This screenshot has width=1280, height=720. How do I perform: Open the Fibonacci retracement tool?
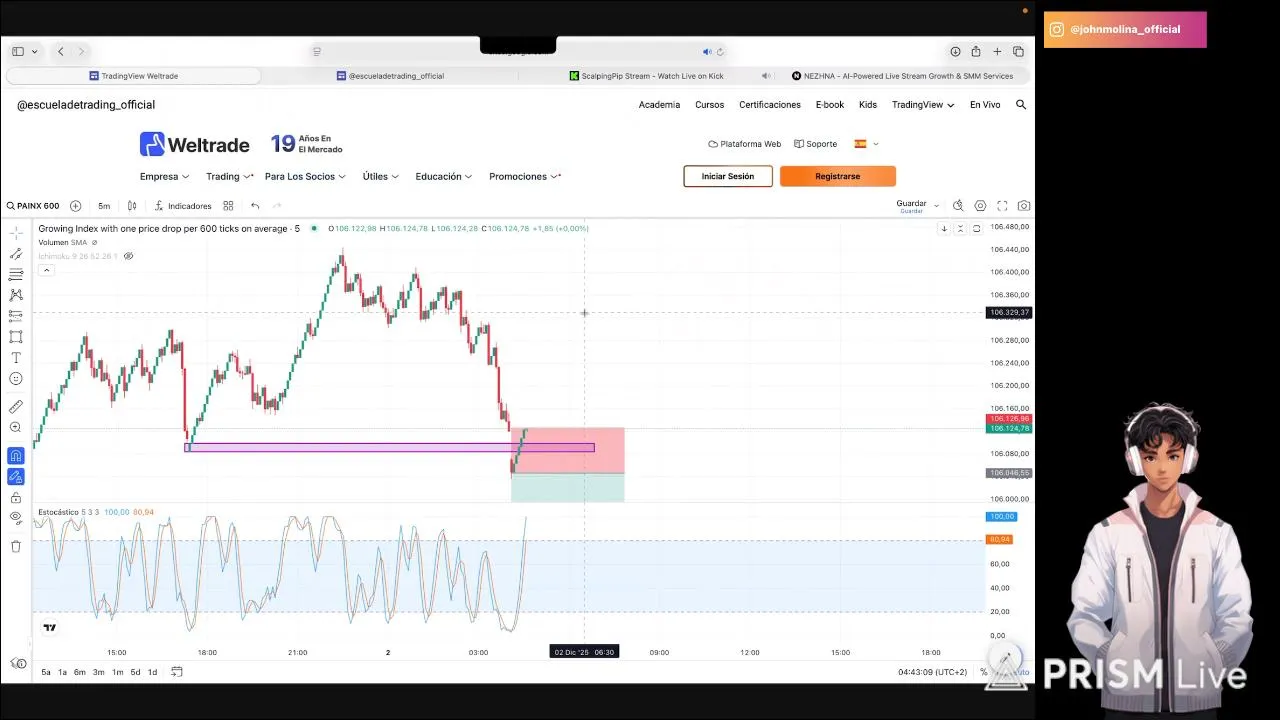[x=16, y=274]
